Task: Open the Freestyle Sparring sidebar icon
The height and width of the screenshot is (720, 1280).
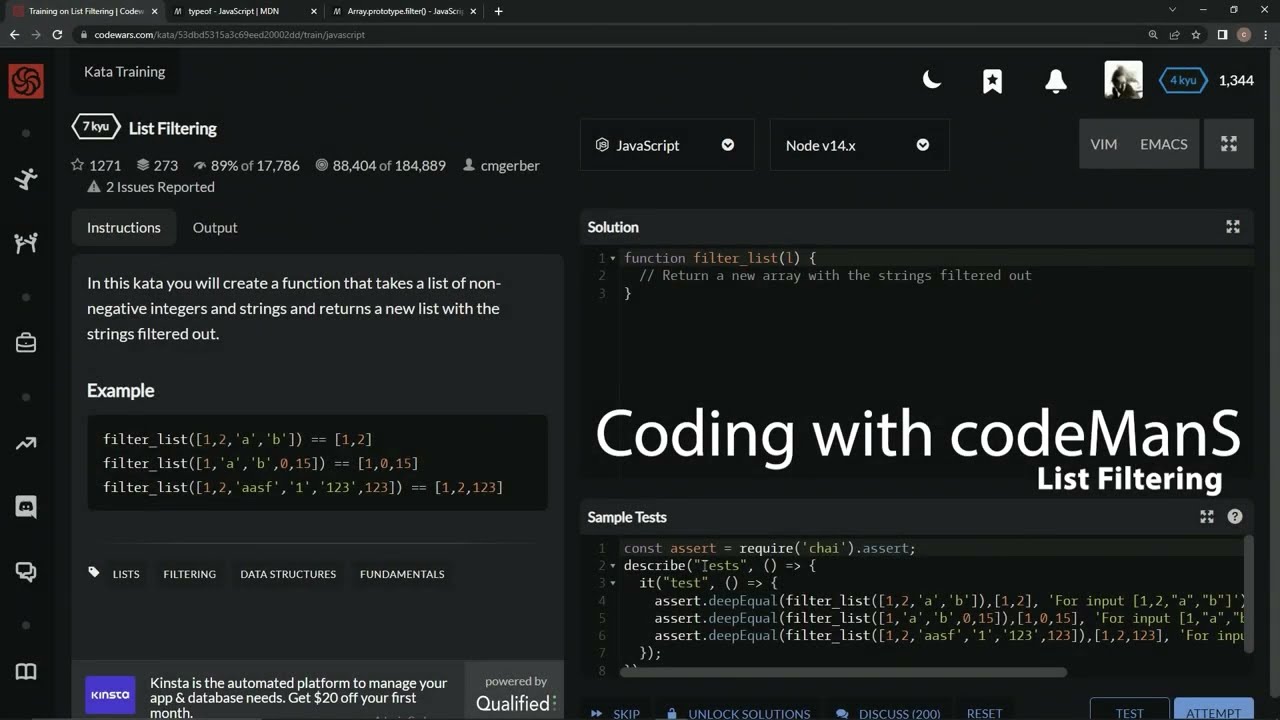Action: coord(26,243)
